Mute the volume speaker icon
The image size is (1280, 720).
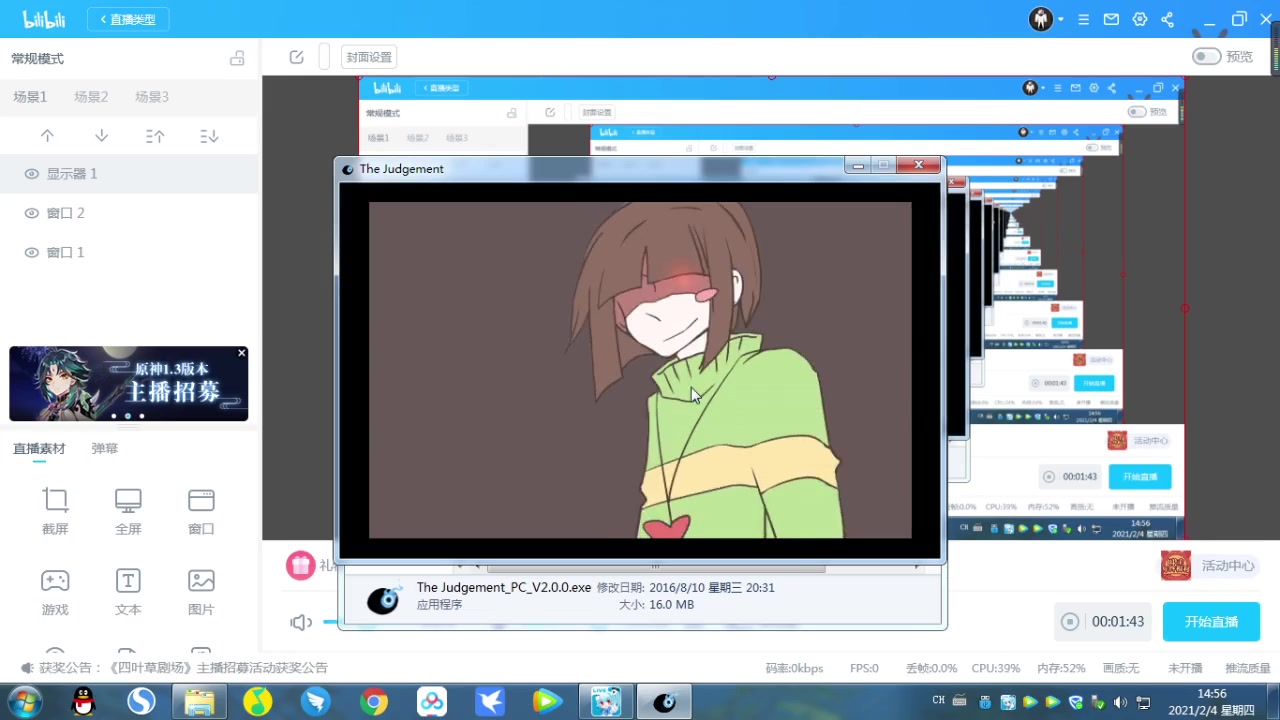coord(301,622)
